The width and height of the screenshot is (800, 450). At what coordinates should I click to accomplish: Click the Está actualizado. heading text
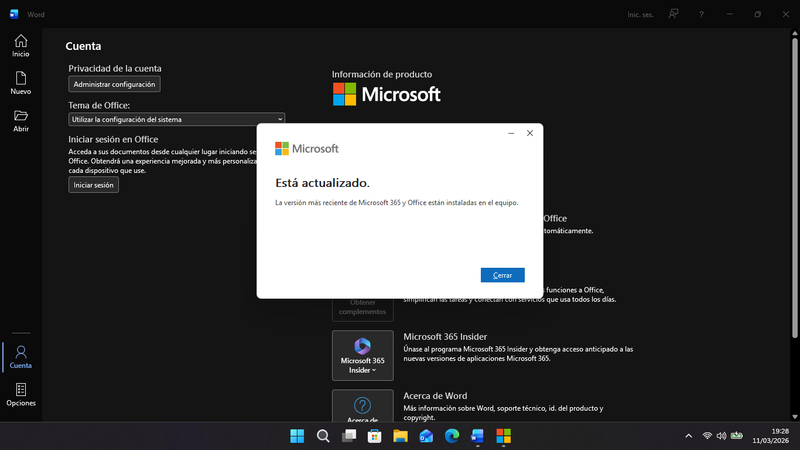point(322,183)
